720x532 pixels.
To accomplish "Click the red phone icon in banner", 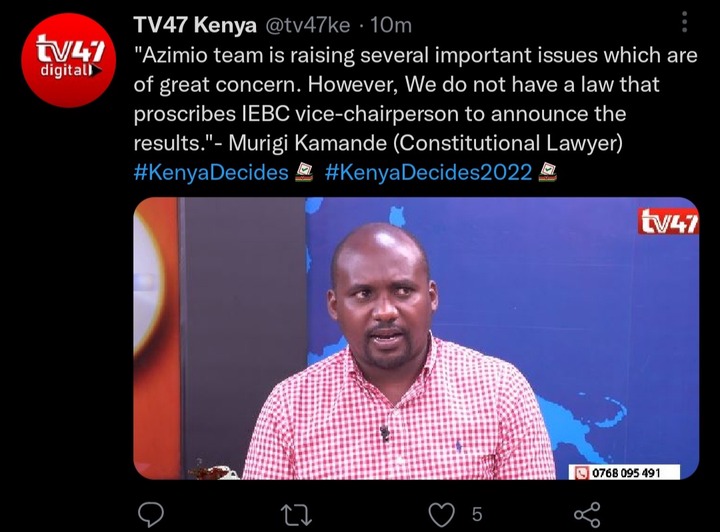I will [x=582, y=473].
